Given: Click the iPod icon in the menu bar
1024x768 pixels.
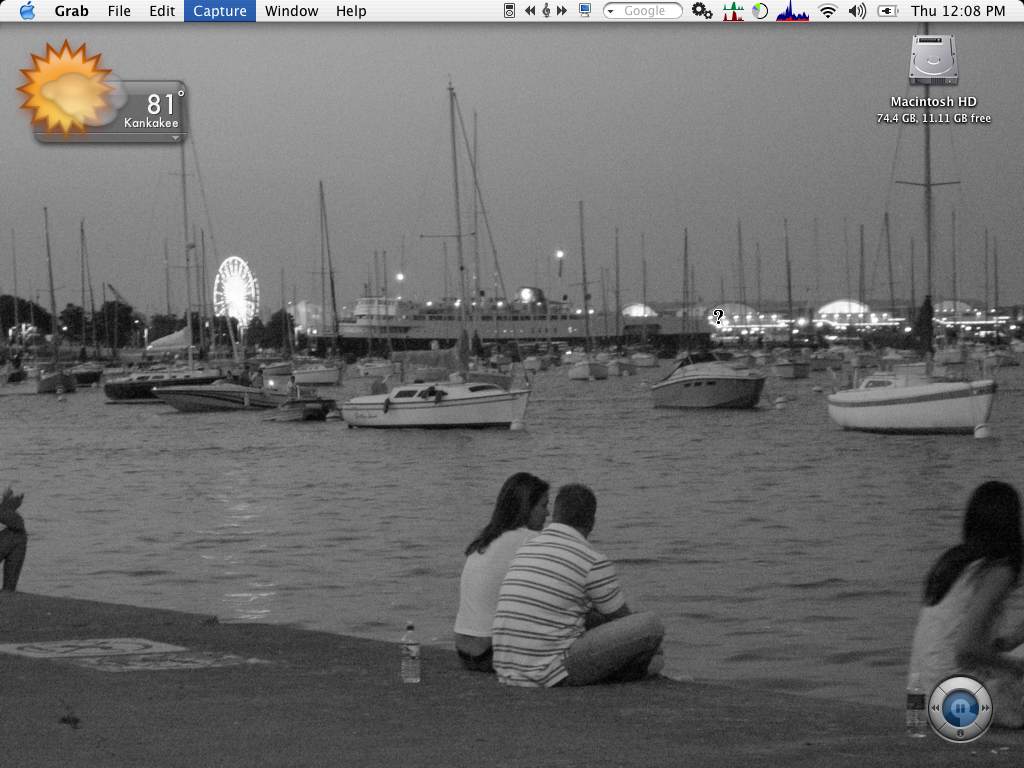Looking at the screenshot, I should pos(510,11).
